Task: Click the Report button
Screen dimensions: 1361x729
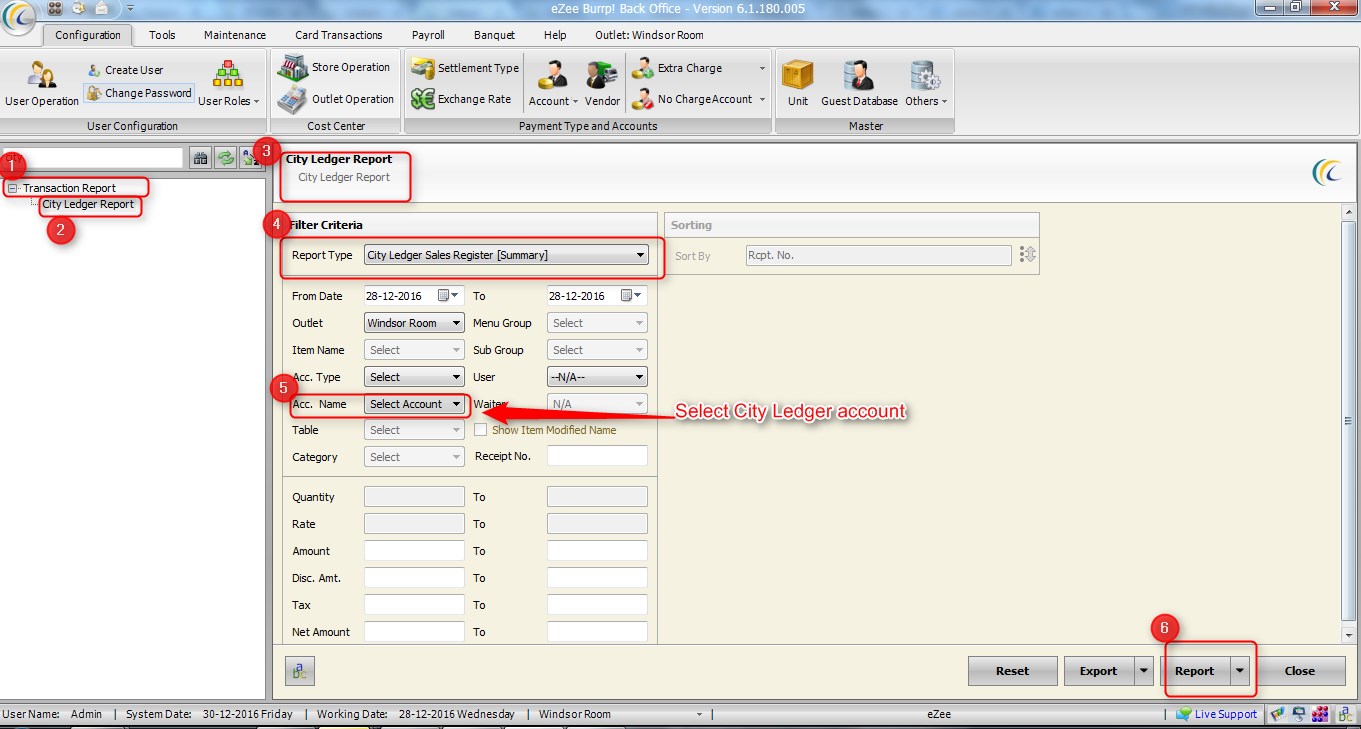Action: click(x=1196, y=671)
